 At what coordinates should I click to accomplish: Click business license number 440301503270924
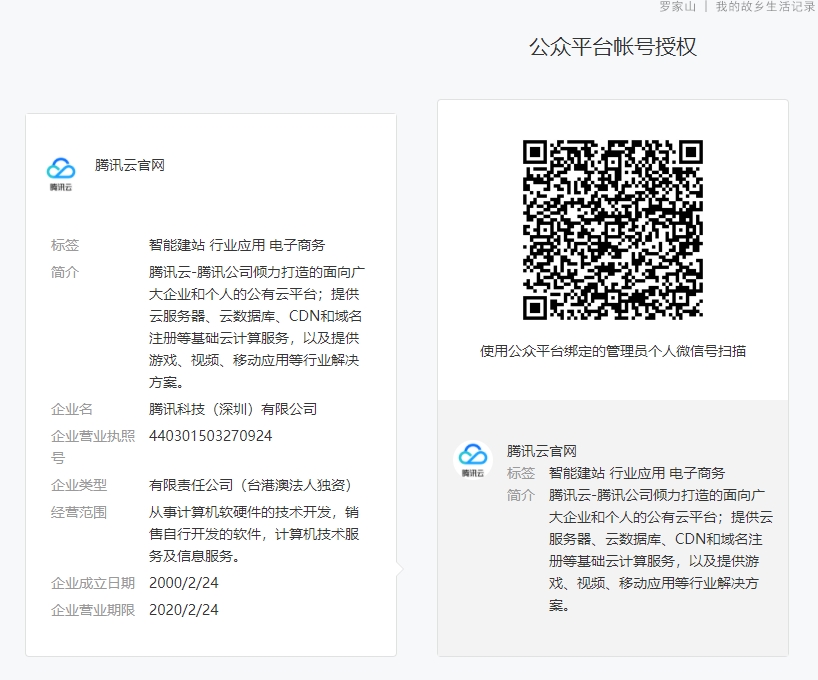point(210,436)
